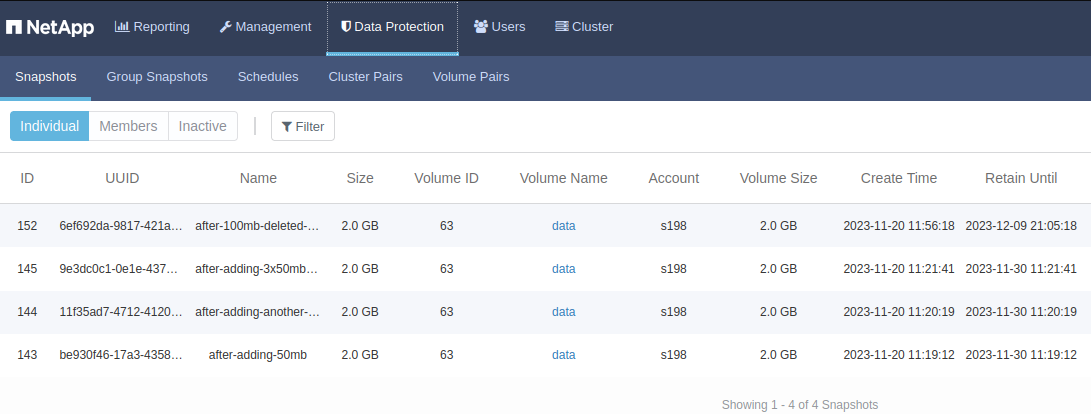Sort by the UUID column header
Viewport: 1091px width, 414px height.
coord(122,178)
